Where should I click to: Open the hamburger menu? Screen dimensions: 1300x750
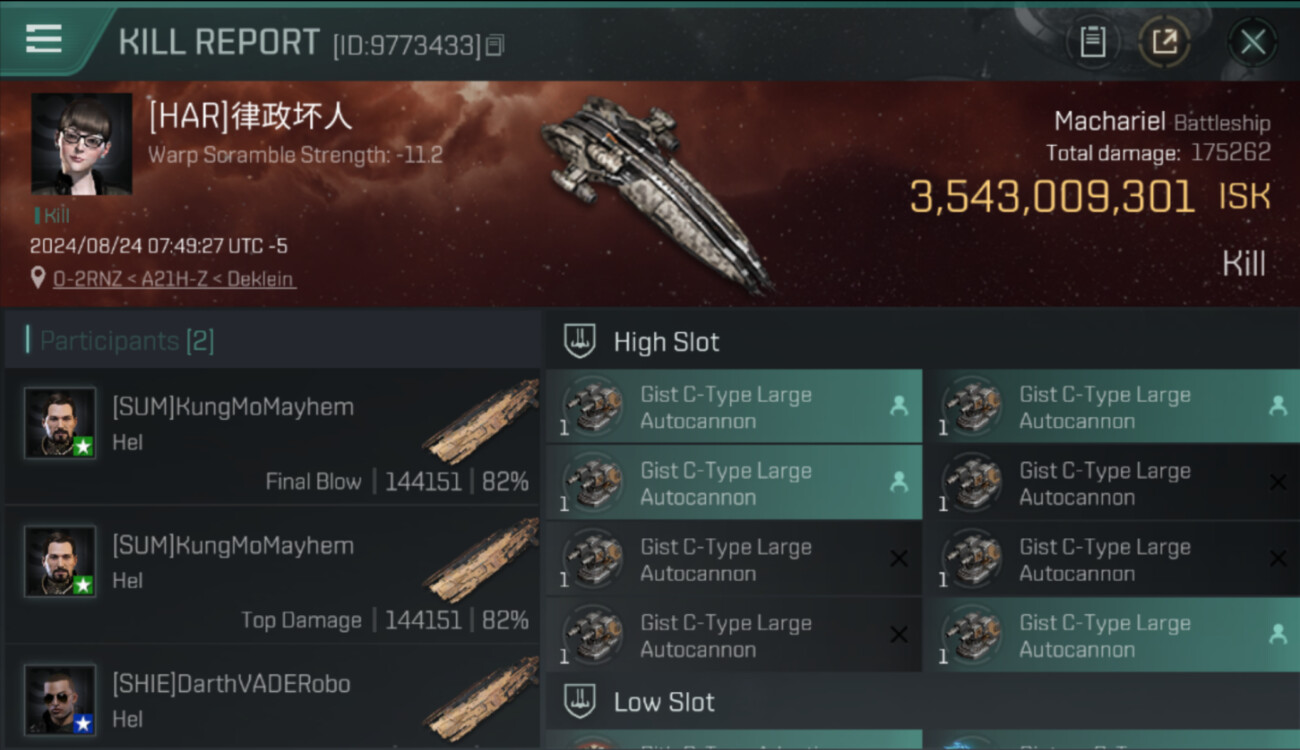[43, 40]
